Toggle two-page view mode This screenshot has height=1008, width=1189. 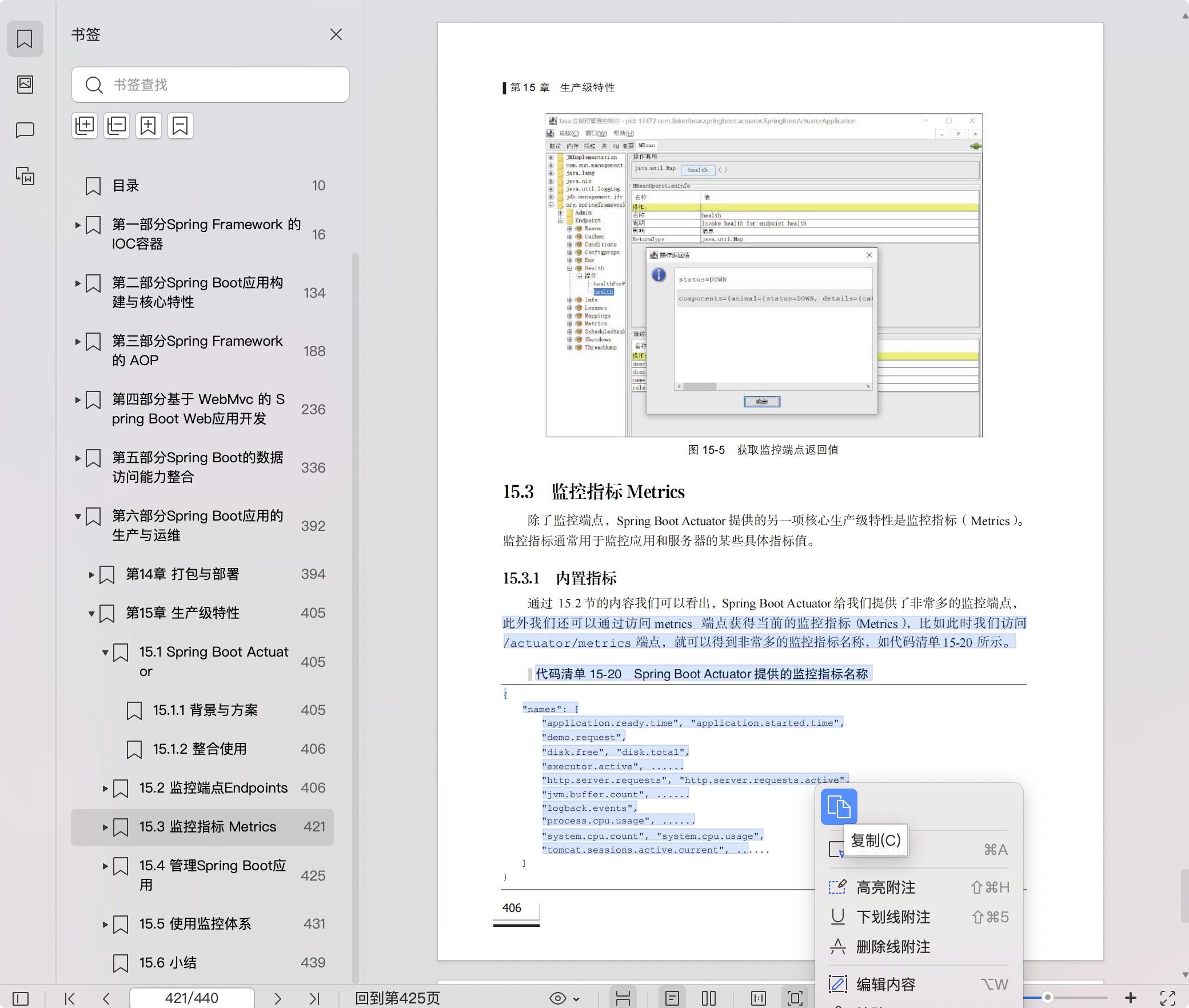pos(709,998)
